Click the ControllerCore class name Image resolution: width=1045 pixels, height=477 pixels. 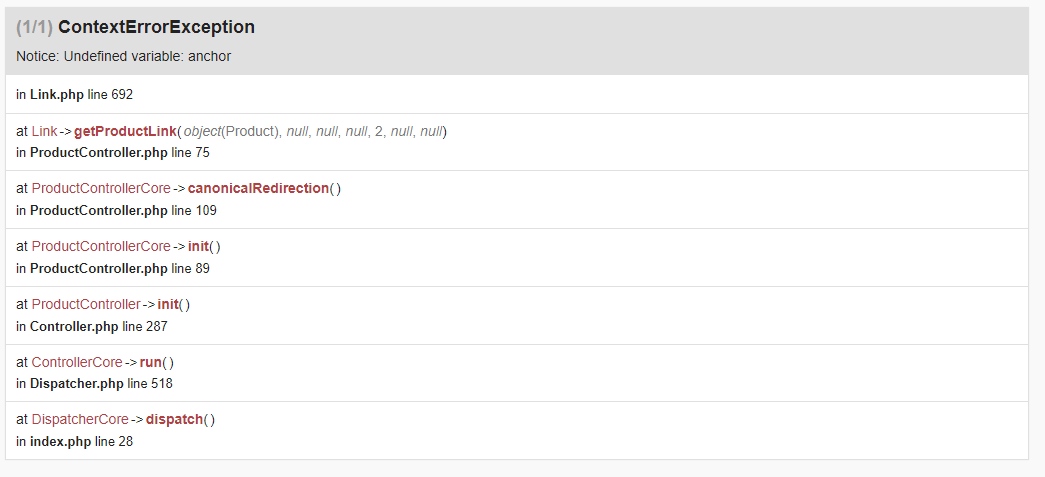point(77,362)
